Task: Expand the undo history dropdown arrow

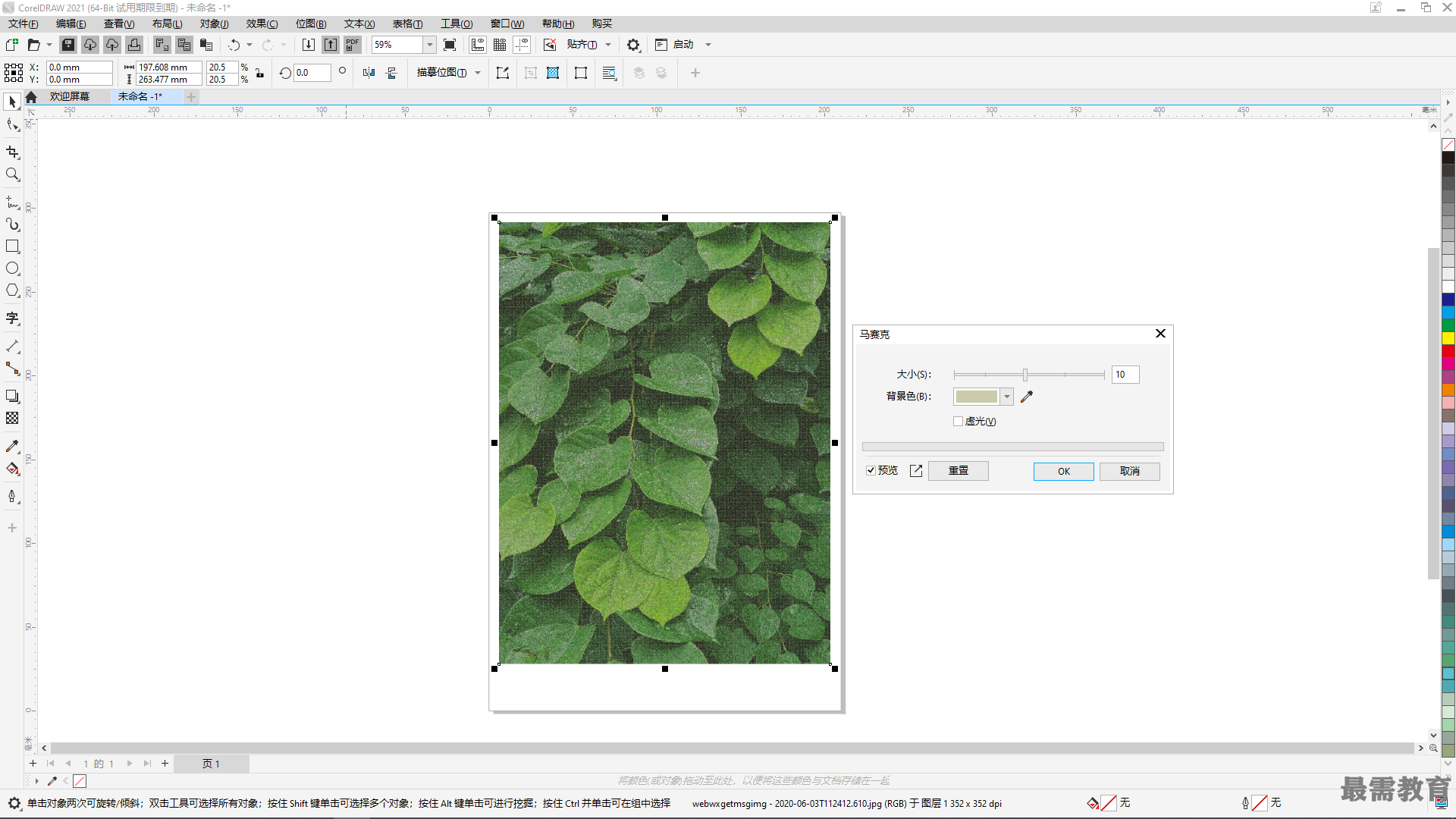Action: (249, 45)
